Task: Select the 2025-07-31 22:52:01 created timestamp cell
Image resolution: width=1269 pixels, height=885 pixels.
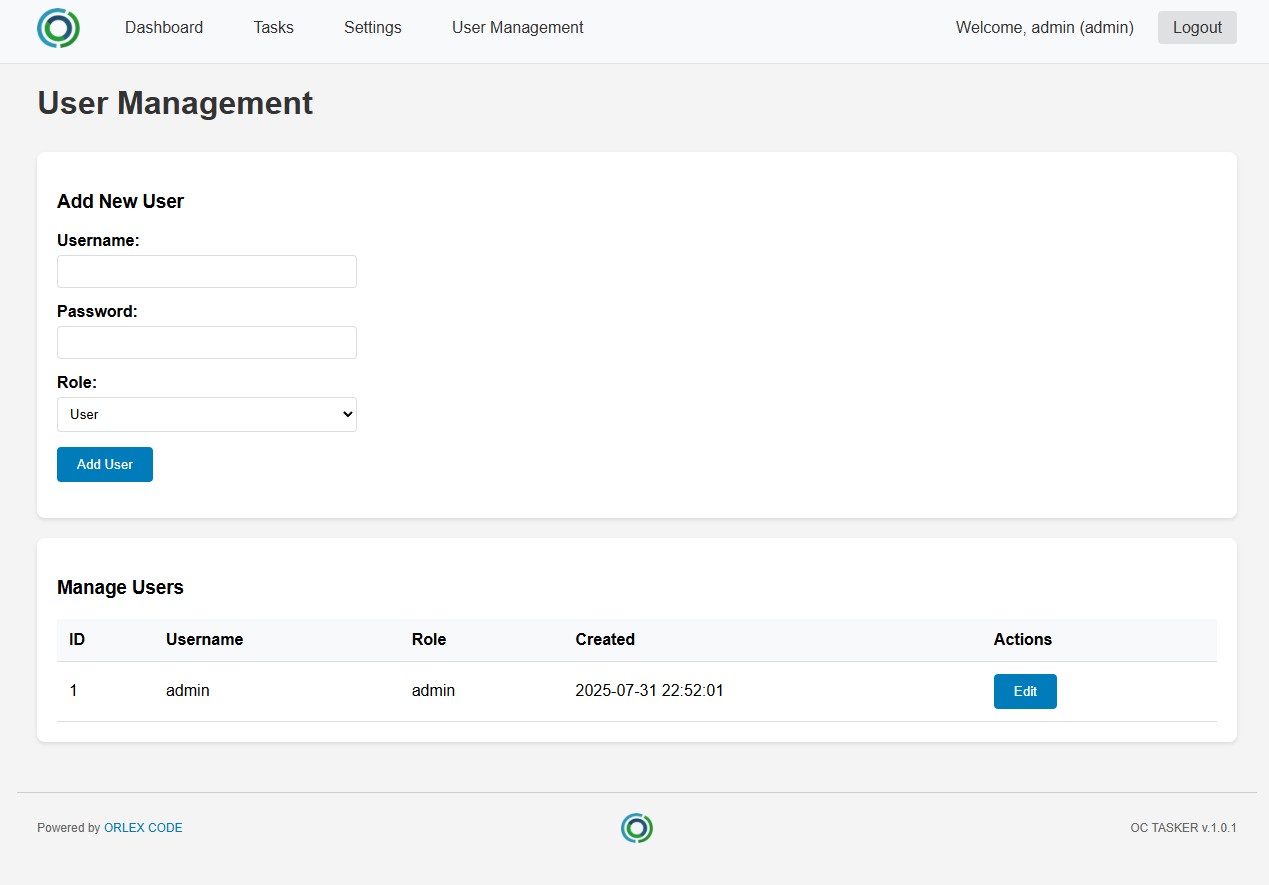Action: point(649,691)
